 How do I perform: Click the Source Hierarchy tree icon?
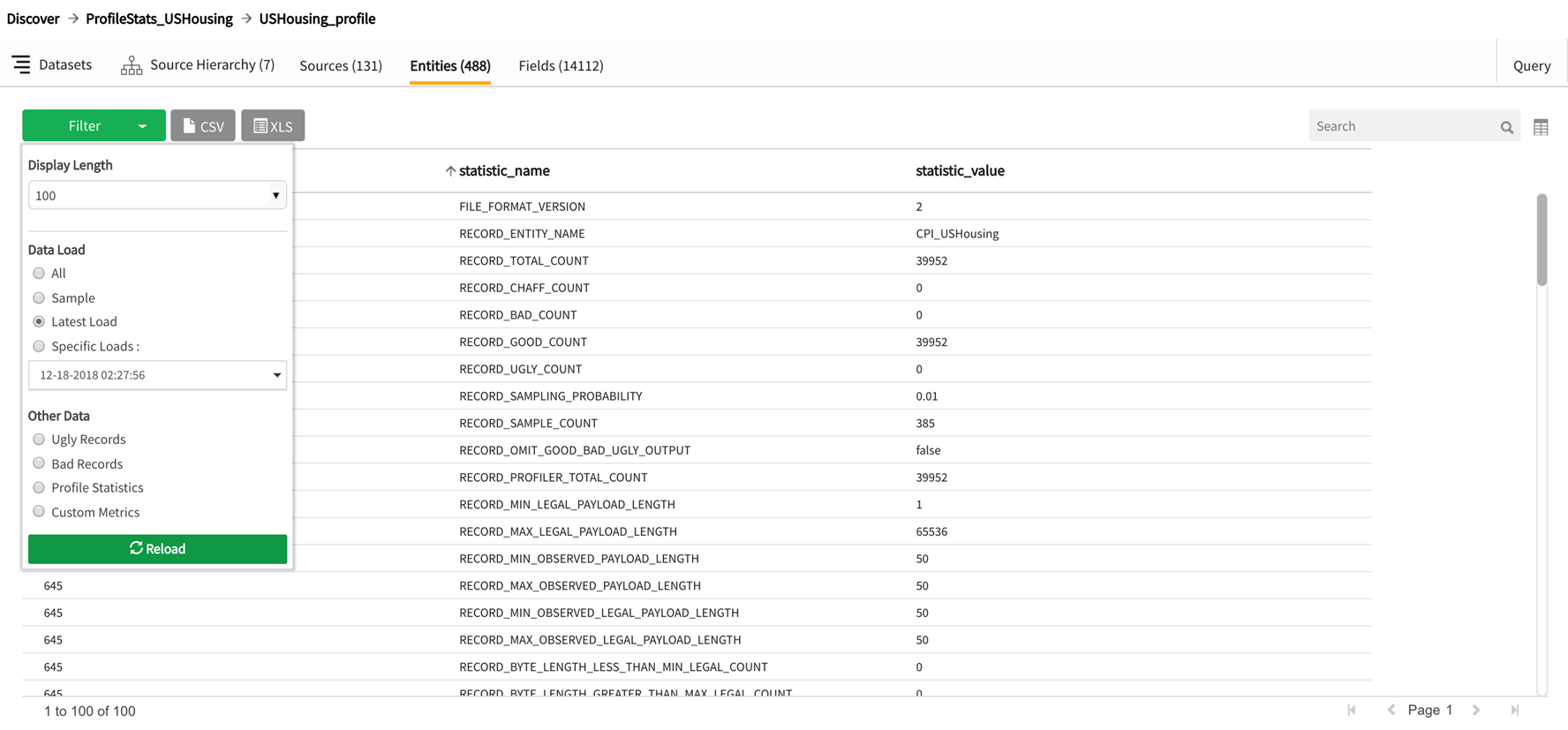(x=132, y=65)
